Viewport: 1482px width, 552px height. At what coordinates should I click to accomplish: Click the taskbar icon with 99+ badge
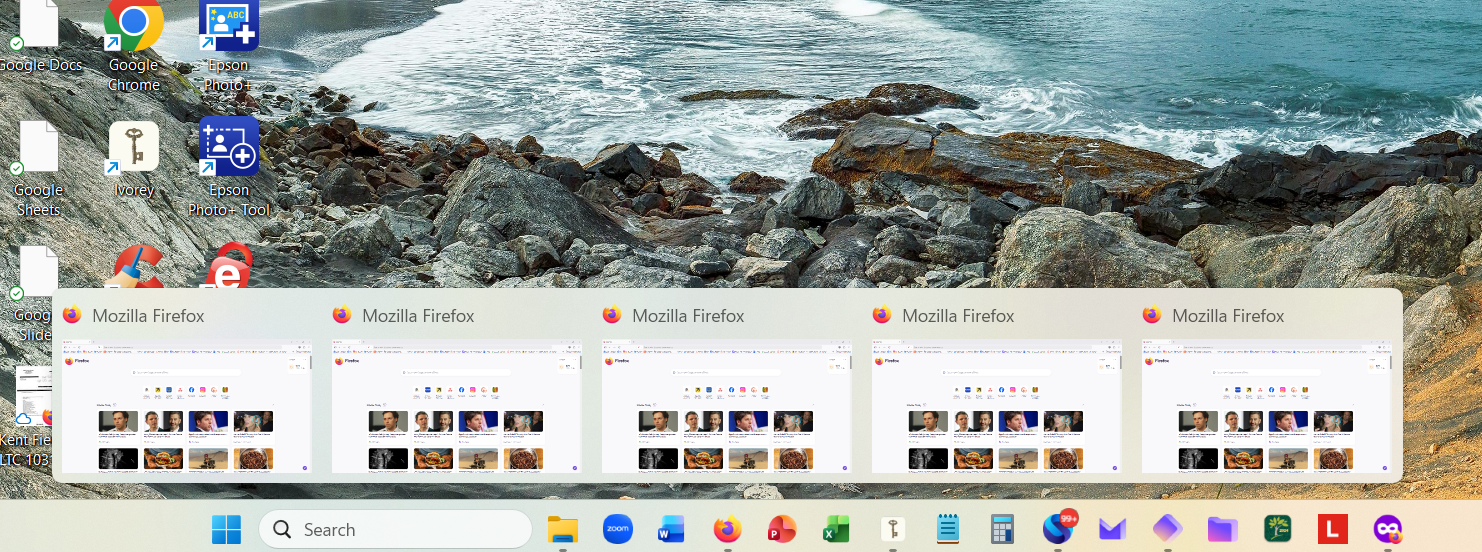[1059, 527]
